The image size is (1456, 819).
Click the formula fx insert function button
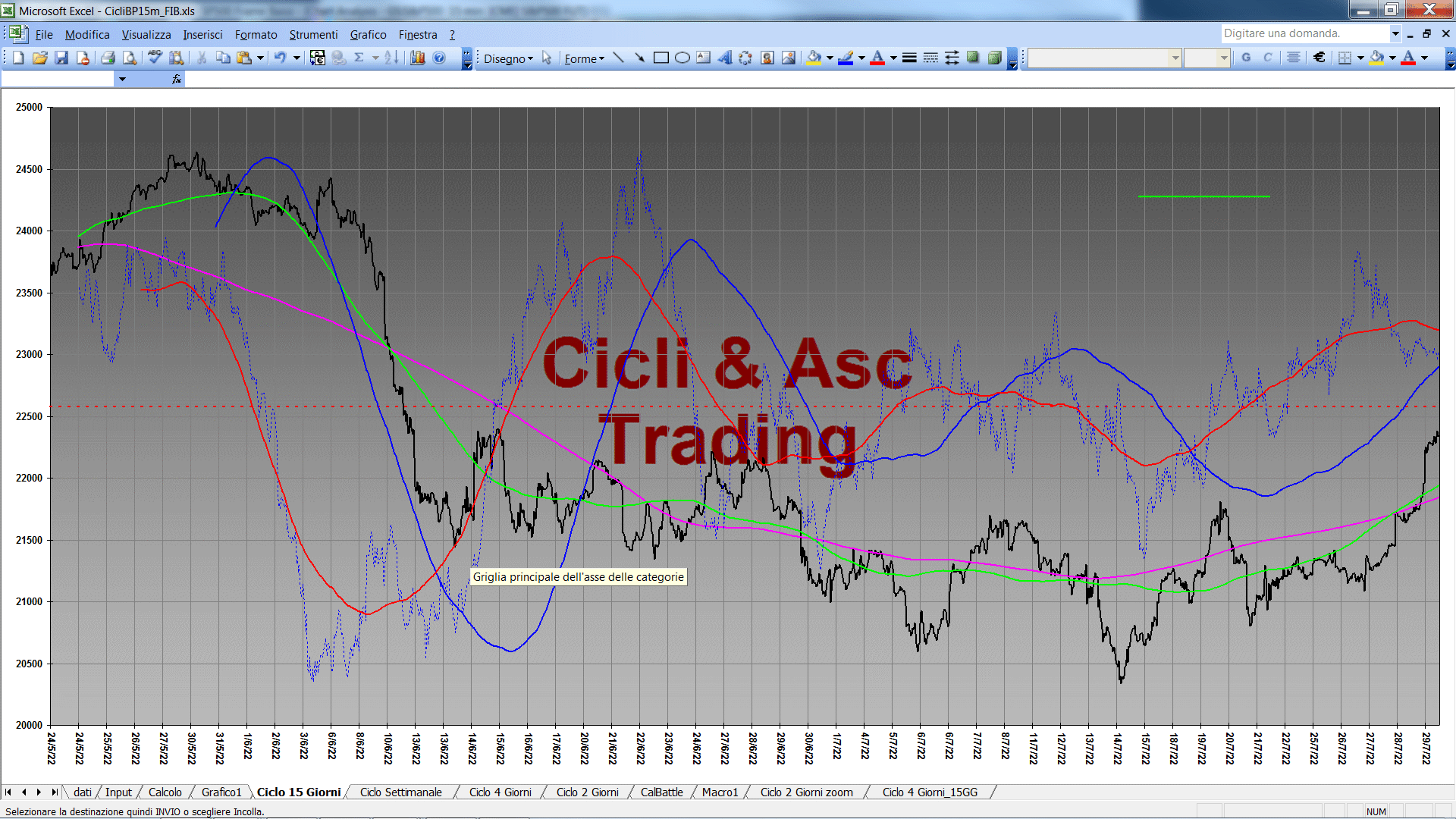[176, 79]
